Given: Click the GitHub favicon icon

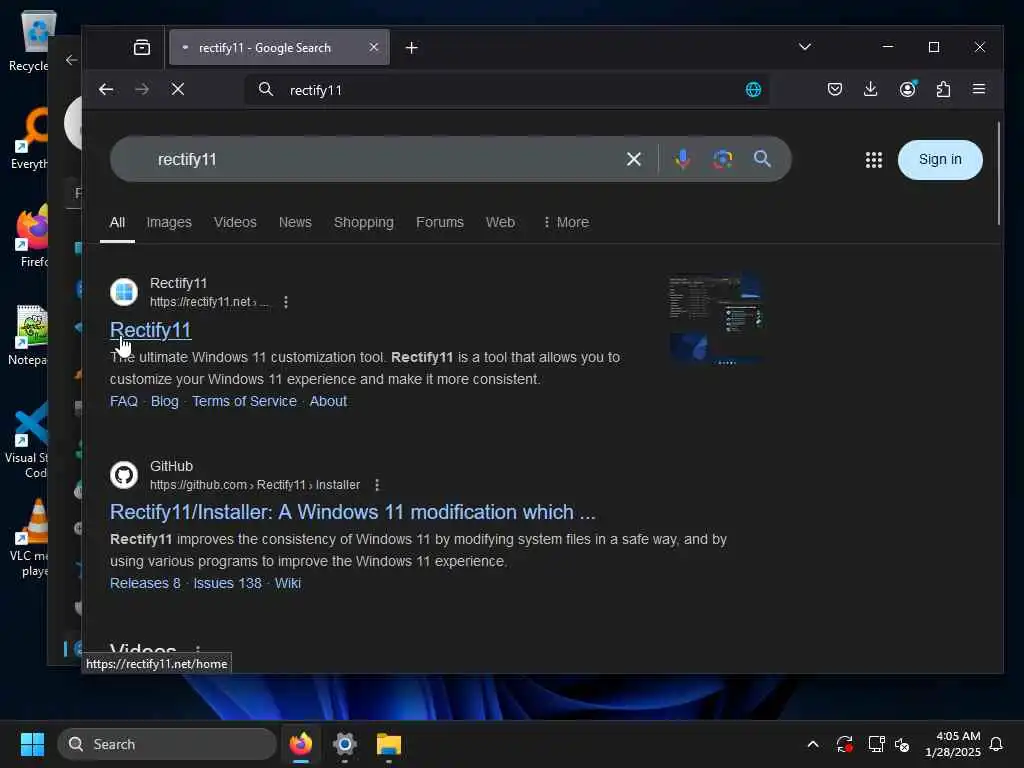Looking at the screenshot, I should (124, 475).
